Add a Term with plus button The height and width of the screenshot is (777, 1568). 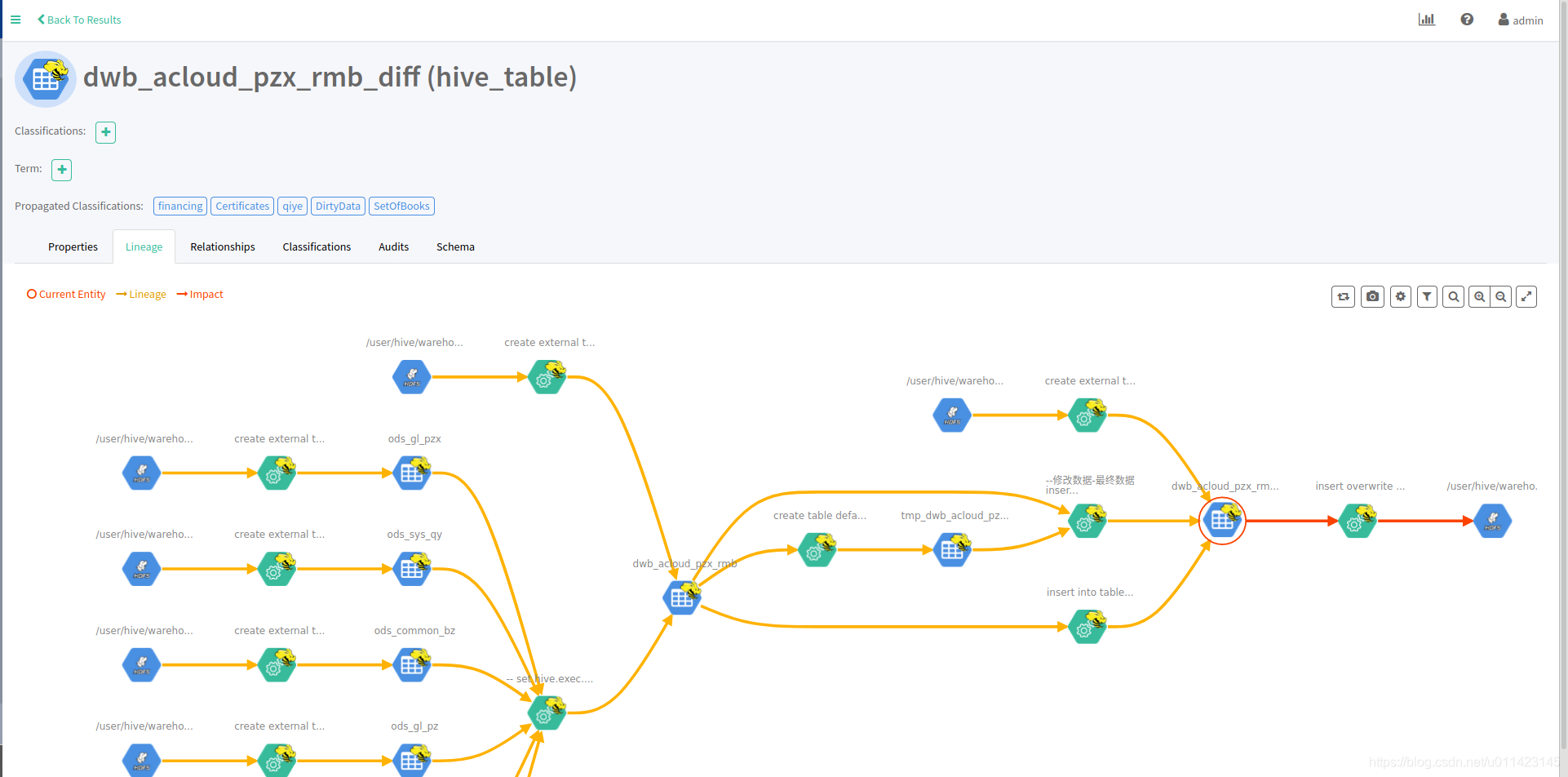[62, 170]
